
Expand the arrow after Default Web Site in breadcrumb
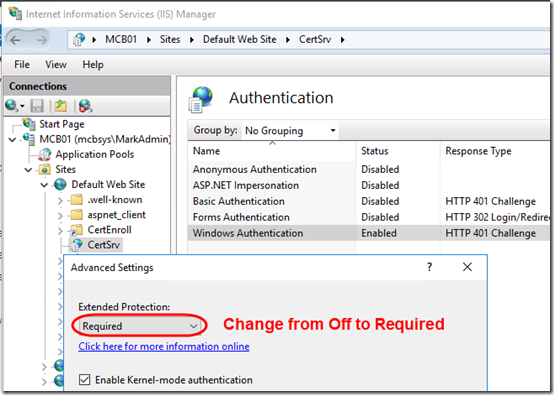point(288,40)
